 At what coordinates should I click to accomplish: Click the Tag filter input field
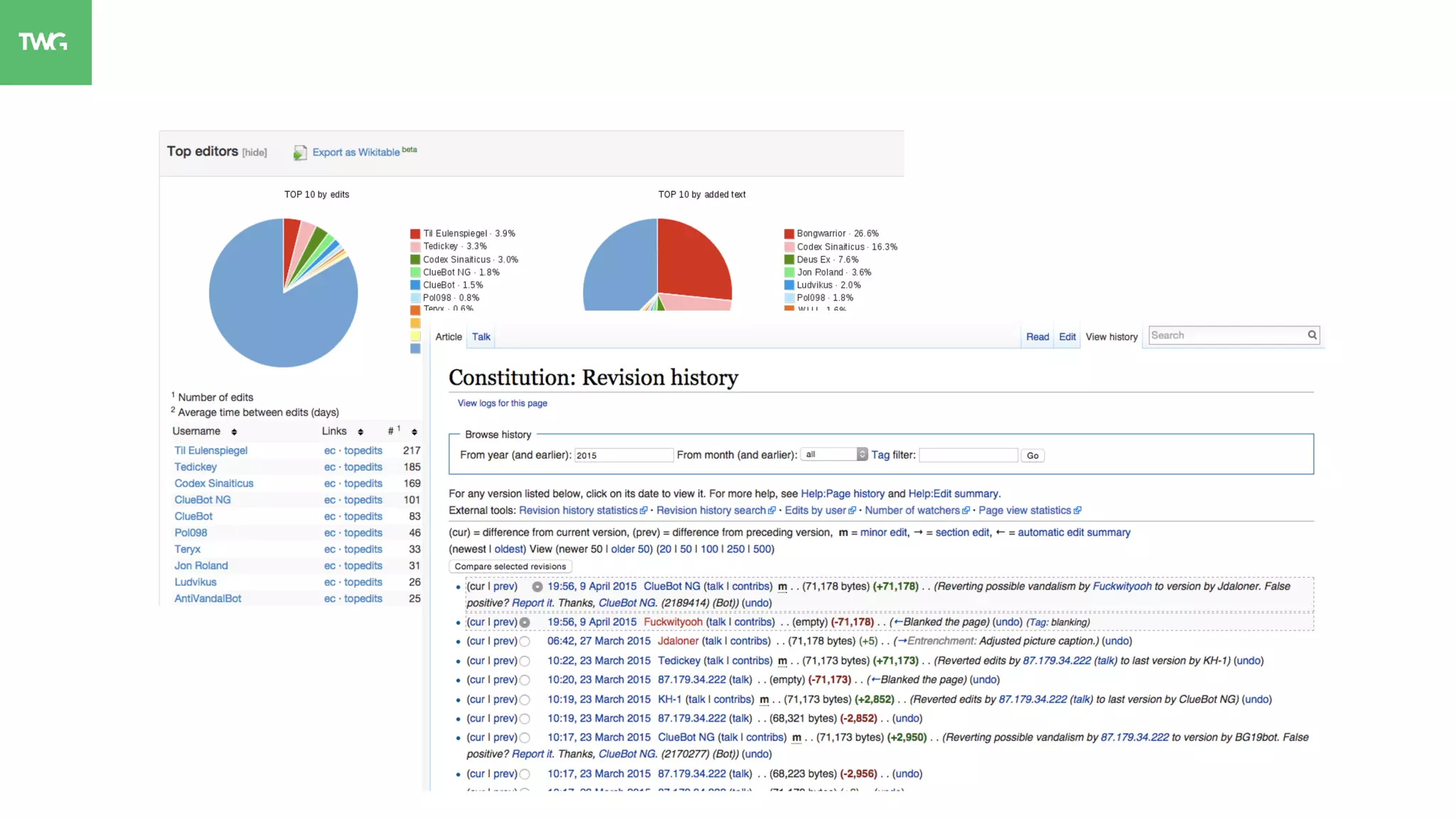pos(968,455)
